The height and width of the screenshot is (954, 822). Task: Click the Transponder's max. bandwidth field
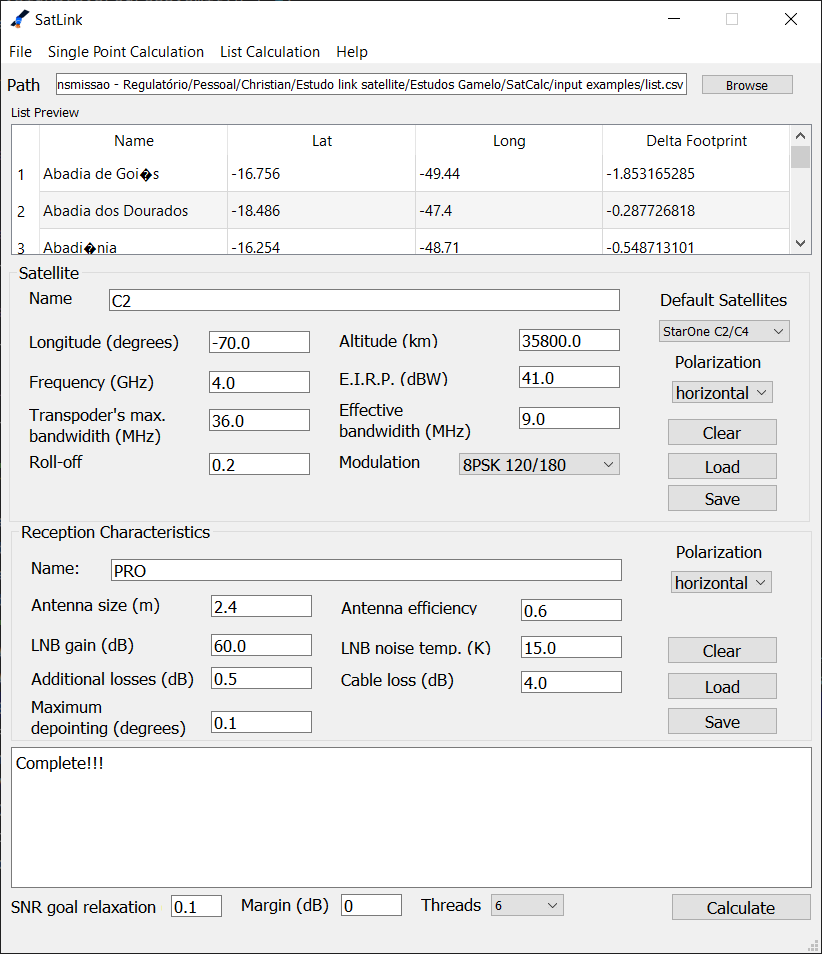259,420
